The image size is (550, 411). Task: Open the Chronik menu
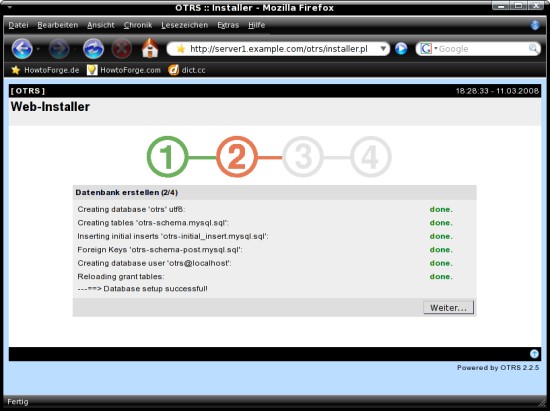[138, 25]
